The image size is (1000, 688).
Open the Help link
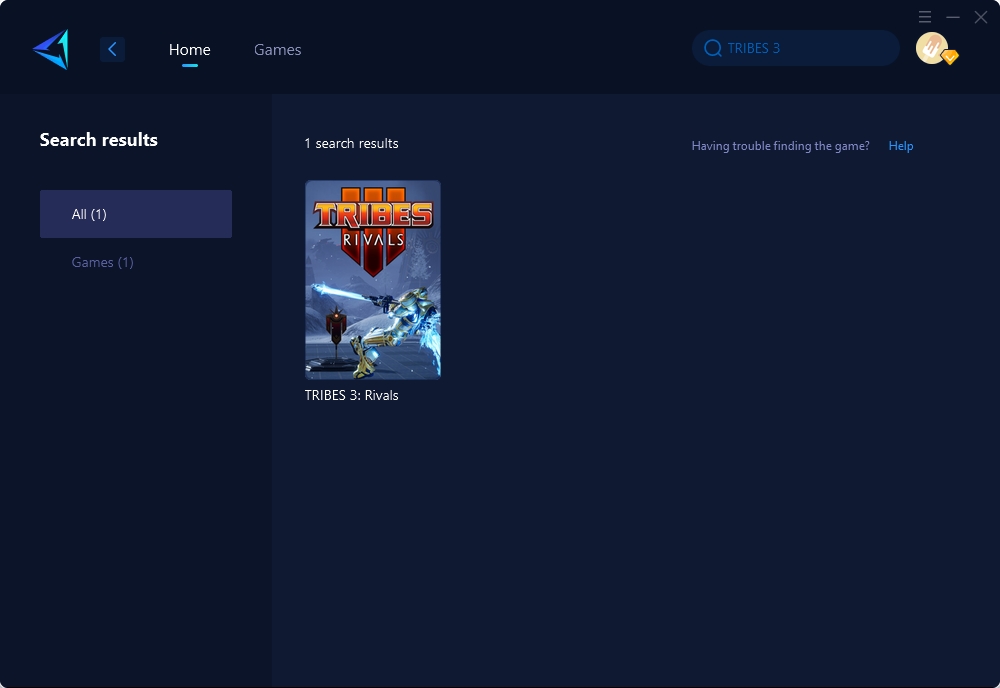point(901,146)
